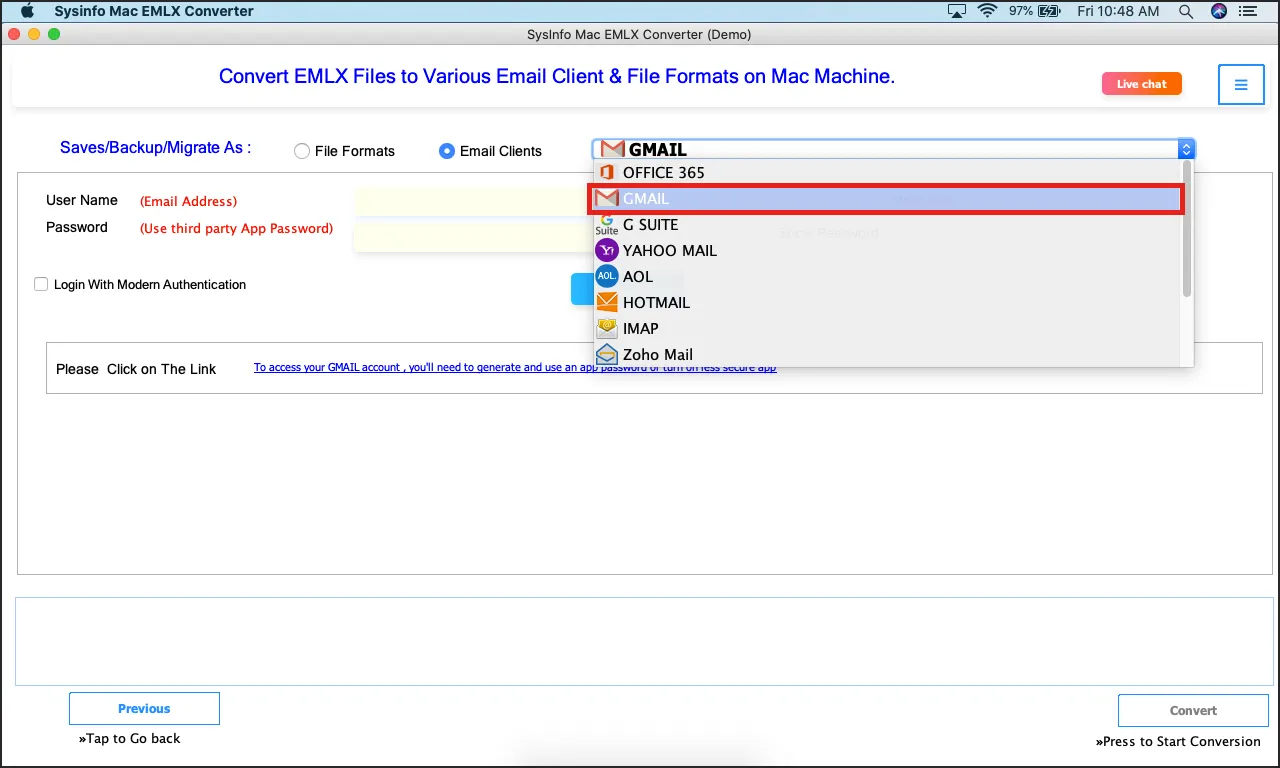The image size is (1280, 768).
Task: Choose G SUITE from the client list
Action: coord(886,225)
